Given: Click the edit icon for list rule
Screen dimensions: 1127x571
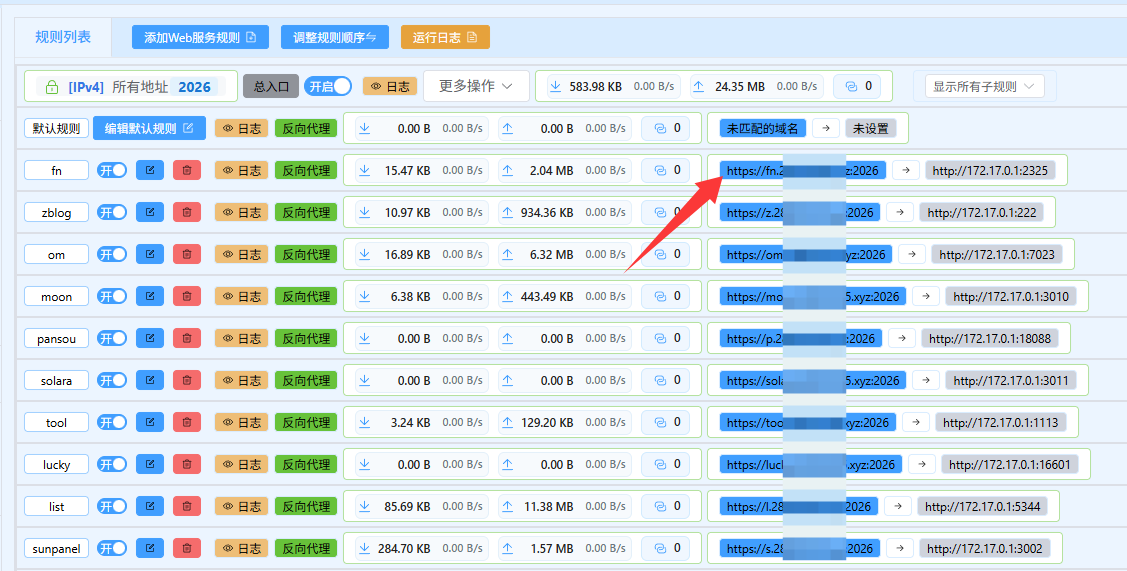Looking at the screenshot, I should (x=149, y=506).
